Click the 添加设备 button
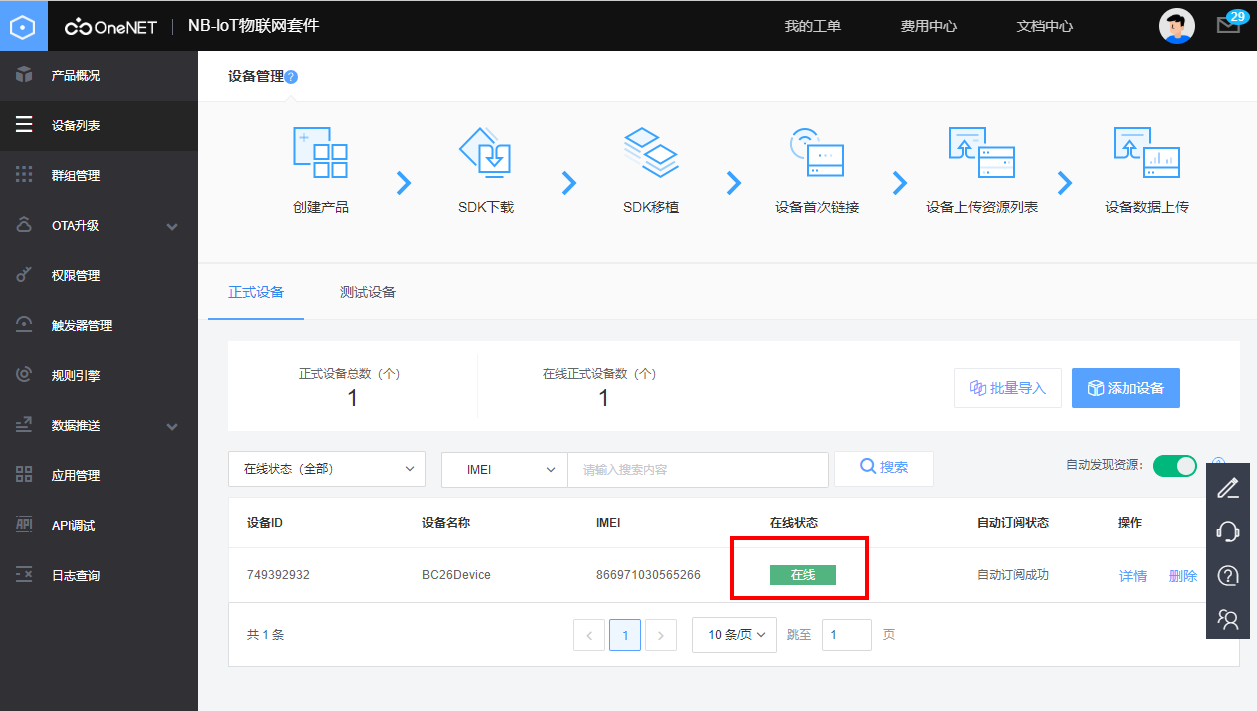The image size is (1257, 711). coord(1126,387)
